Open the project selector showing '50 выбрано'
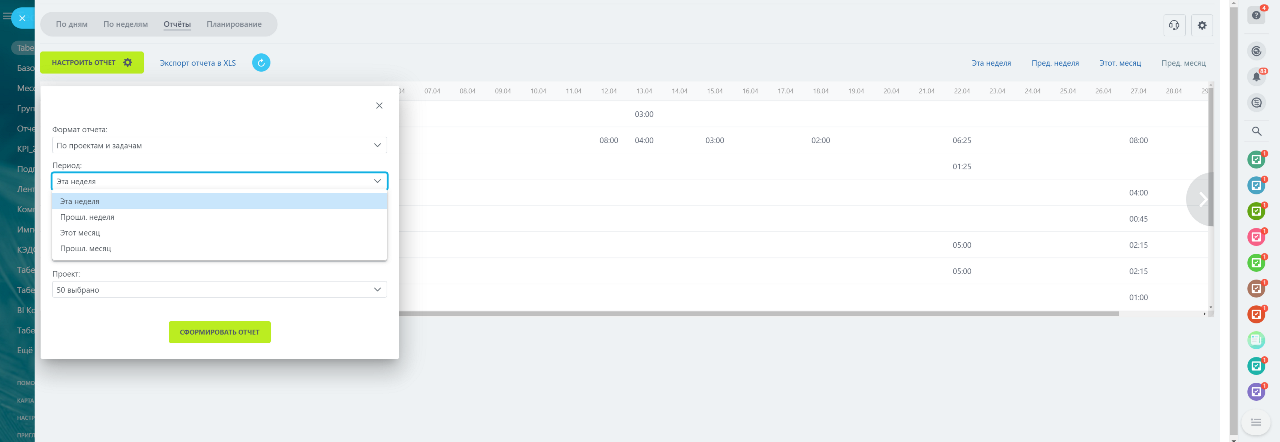Image resolution: width=1280 pixels, height=442 pixels. [219, 290]
